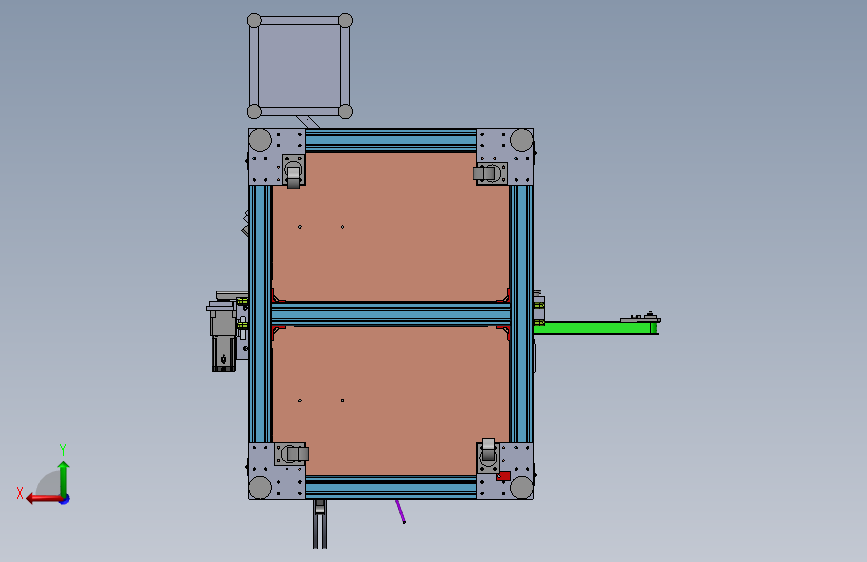This screenshot has width=867, height=562.
Task: Select the caster wheel in bottom-right corner
Action: (x=488, y=456)
